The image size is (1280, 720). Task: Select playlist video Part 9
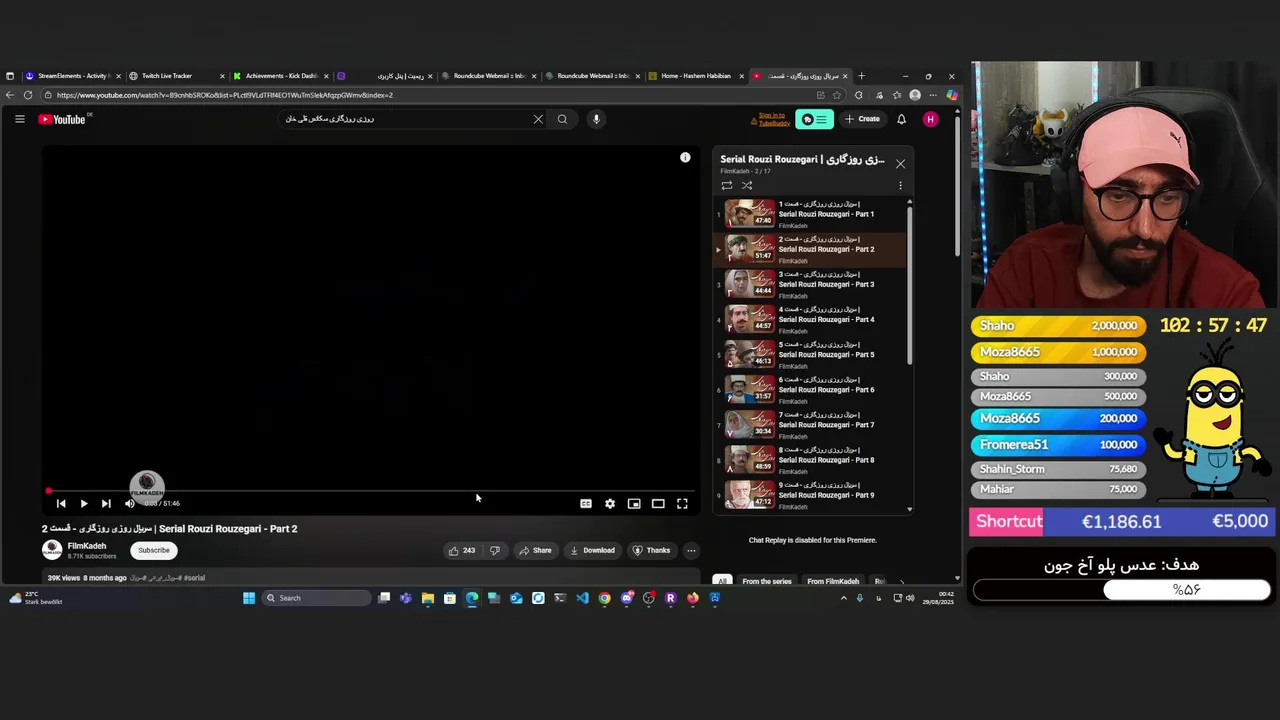pos(810,494)
